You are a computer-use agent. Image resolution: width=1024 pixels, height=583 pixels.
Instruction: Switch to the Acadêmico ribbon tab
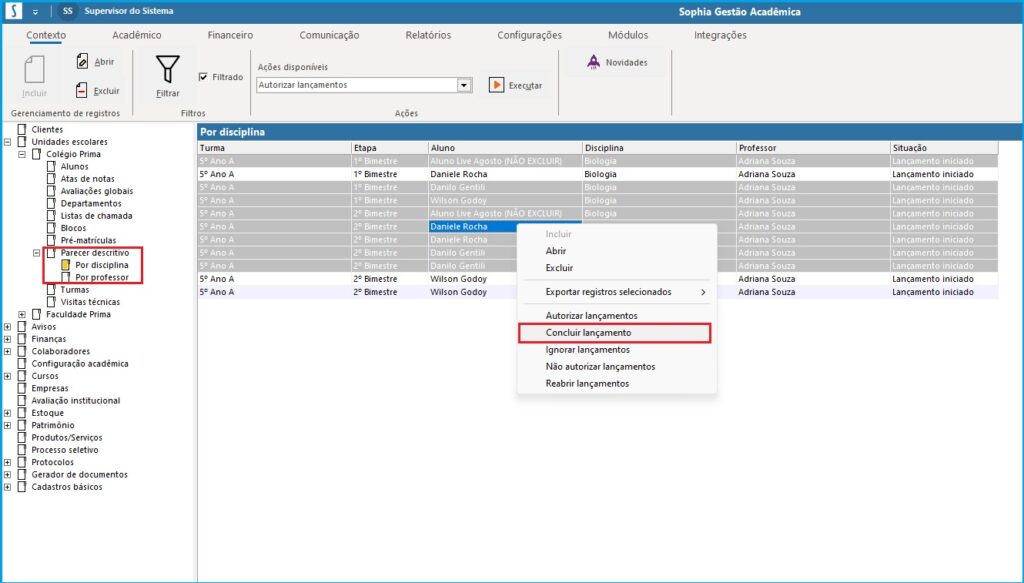tap(136, 35)
